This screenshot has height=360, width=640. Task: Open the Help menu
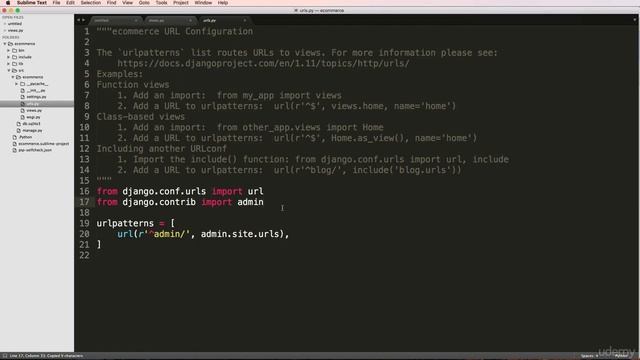pos(222,3)
